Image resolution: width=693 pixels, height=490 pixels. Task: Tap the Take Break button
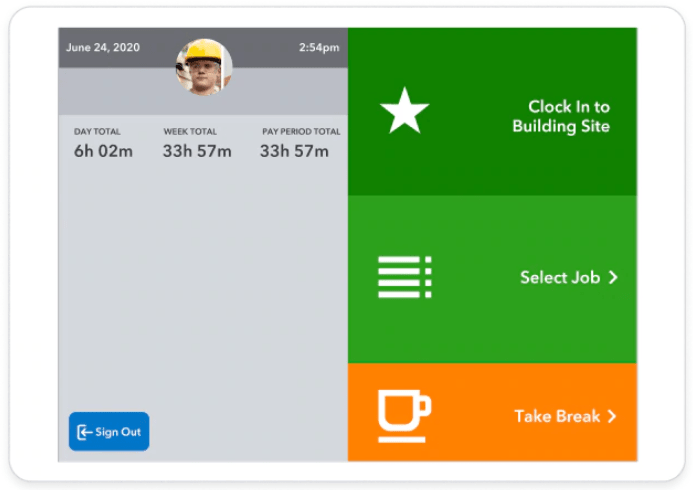point(492,412)
